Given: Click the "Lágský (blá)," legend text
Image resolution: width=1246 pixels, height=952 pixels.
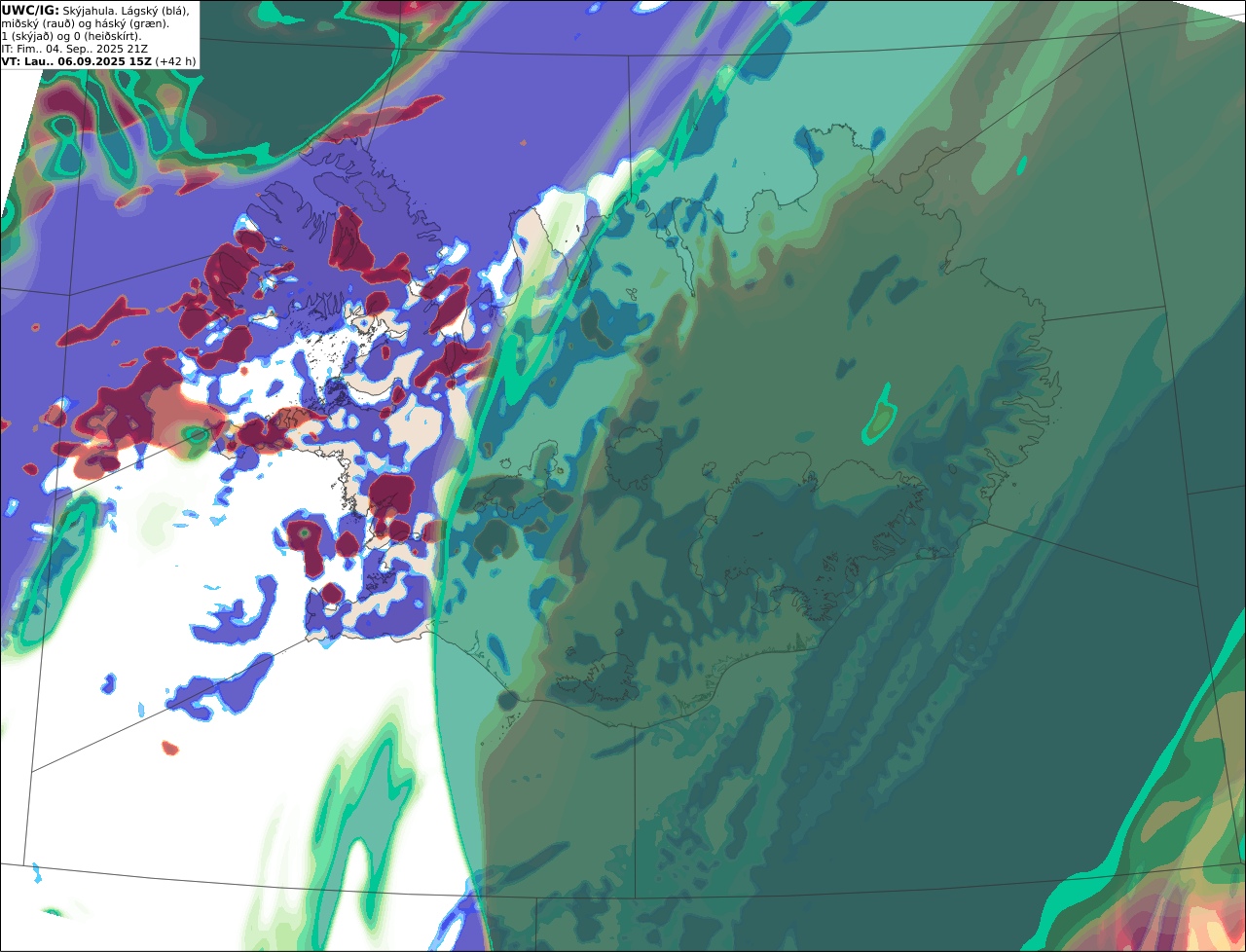Looking at the screenshot, I should tap(155, 11).
